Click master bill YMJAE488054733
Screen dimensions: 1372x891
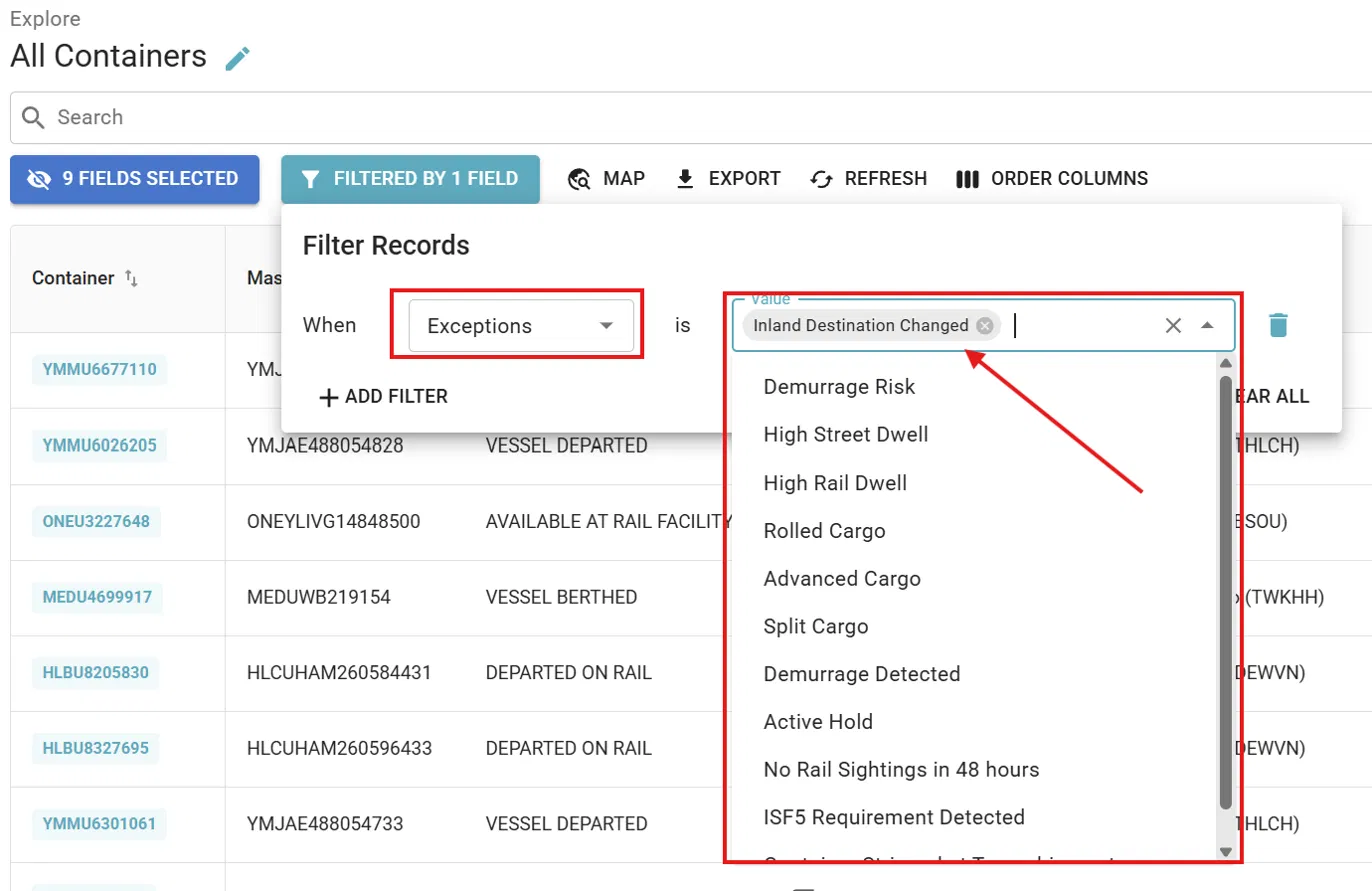click(x=325, y=824)
